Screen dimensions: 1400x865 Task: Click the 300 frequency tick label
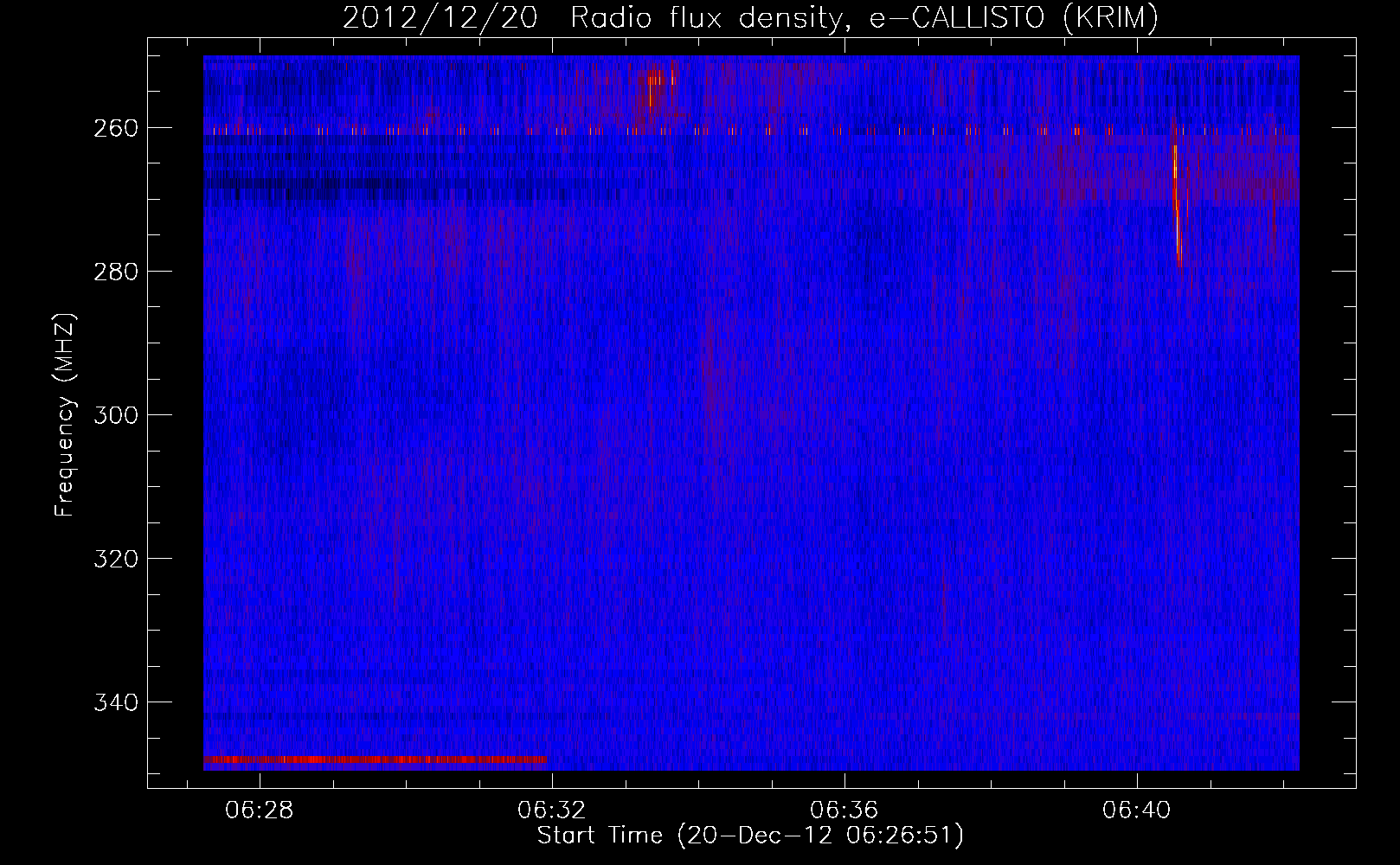115,415
